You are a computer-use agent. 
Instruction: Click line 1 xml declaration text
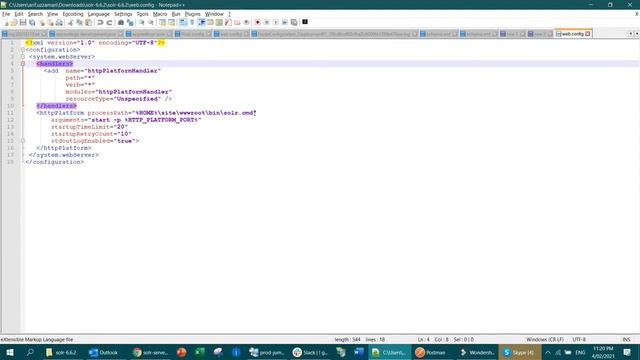[95, 43]
